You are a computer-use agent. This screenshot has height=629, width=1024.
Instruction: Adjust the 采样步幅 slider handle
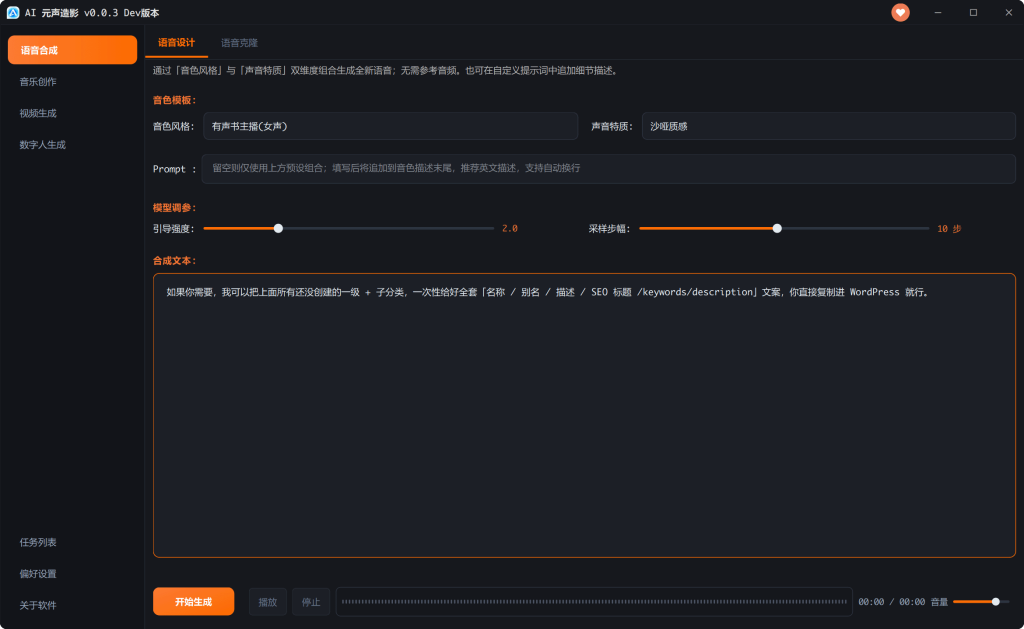click(777, 229)
